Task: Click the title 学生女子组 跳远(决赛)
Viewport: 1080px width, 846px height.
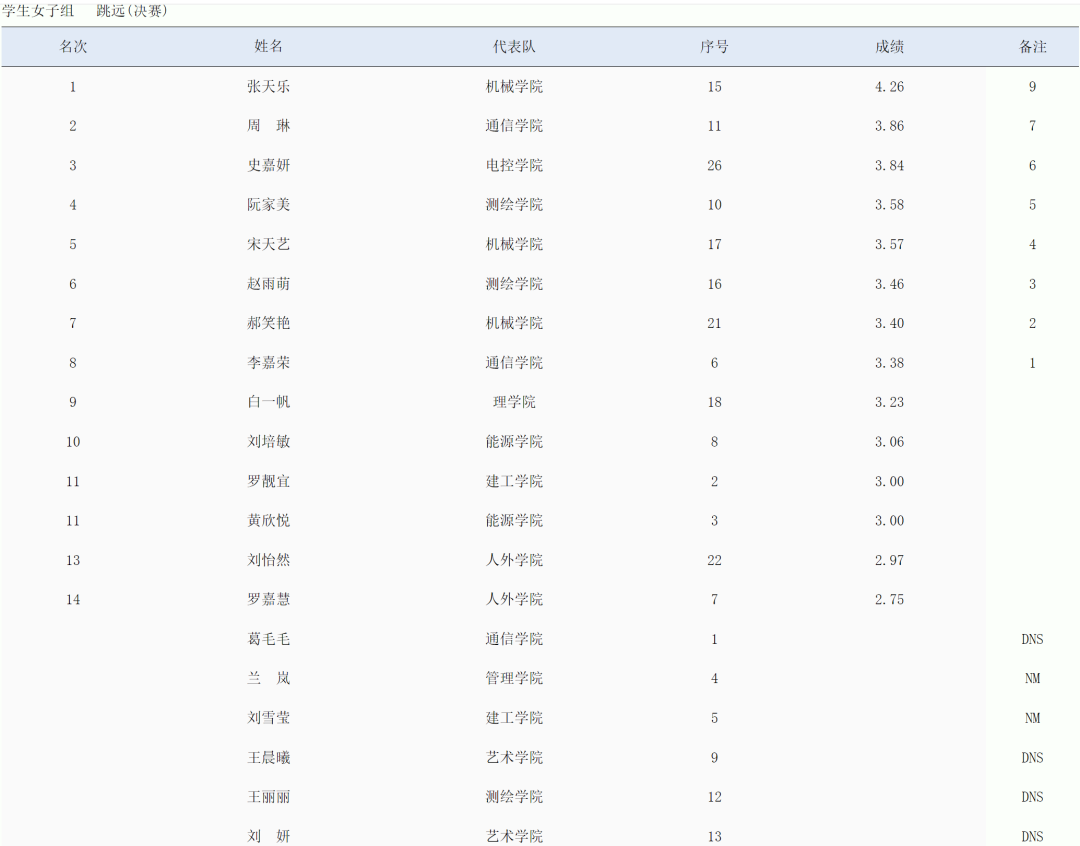Action: click(x=85, y=11)
